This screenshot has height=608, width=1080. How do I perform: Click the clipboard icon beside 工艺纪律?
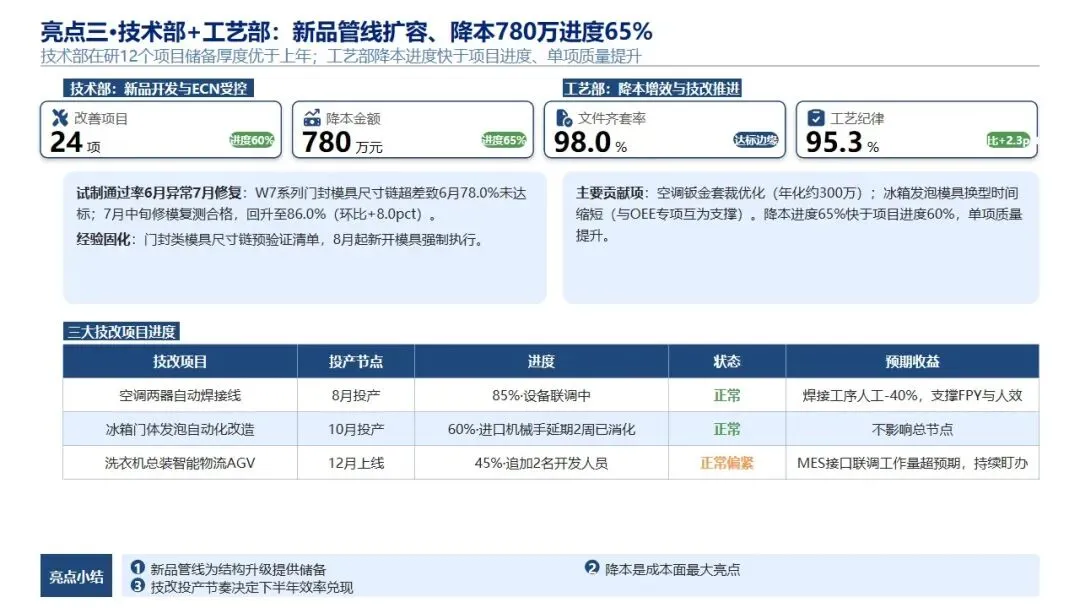click(816, 118)
